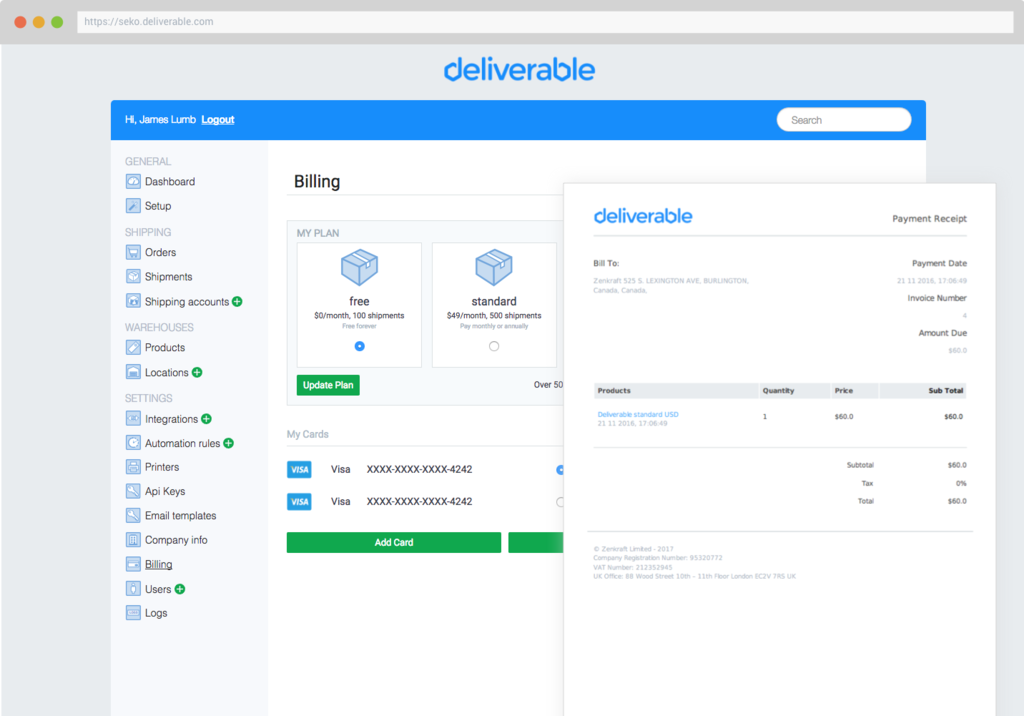This screenshot has width=1024, height=716.
Task: Click the Orders cart icon
Action: 133,252
